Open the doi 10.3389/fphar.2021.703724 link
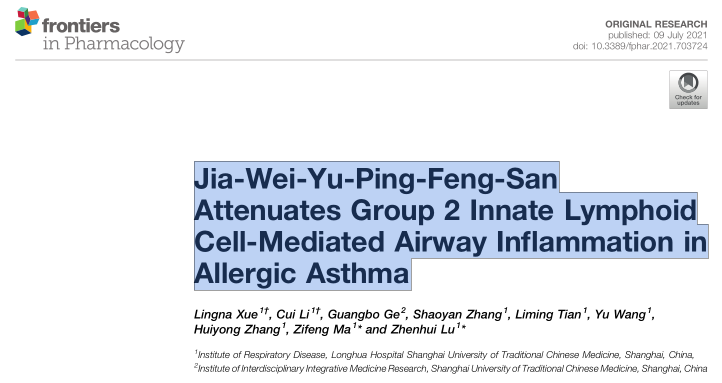 point(640,46)
